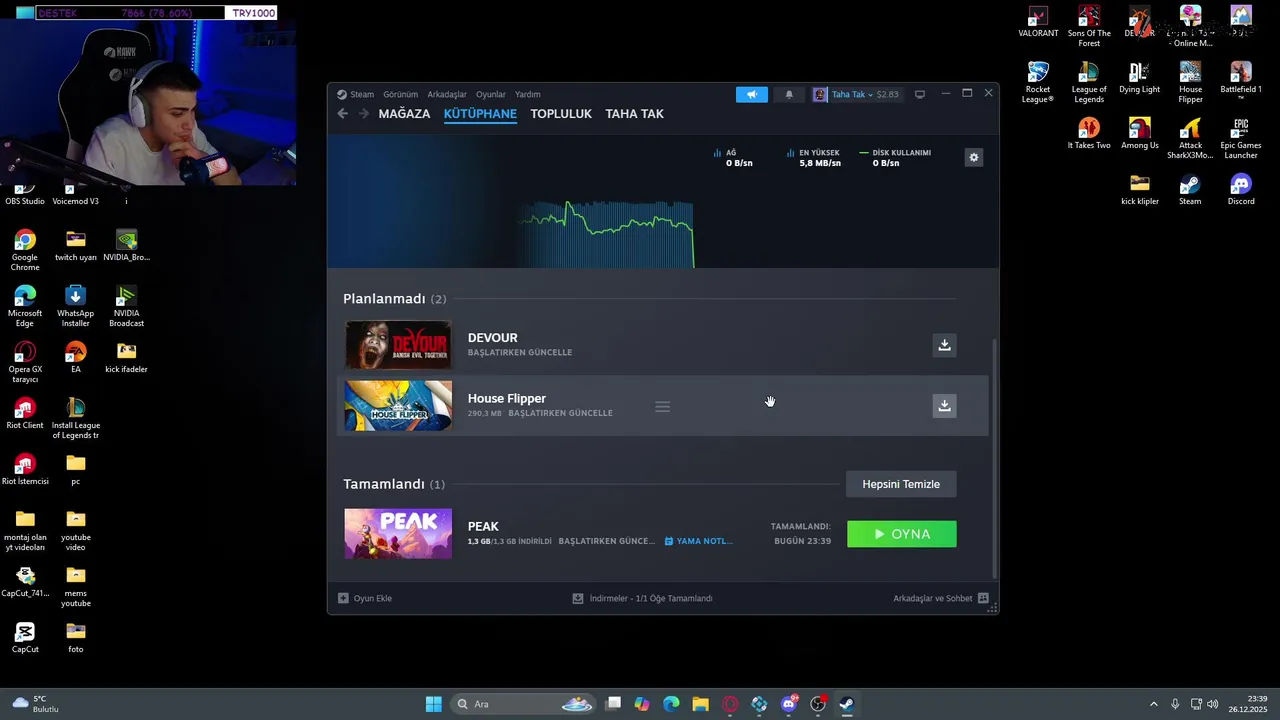Open the Görünüm menu
This screenshot has height=720, width=1280.
click(401, 94)
